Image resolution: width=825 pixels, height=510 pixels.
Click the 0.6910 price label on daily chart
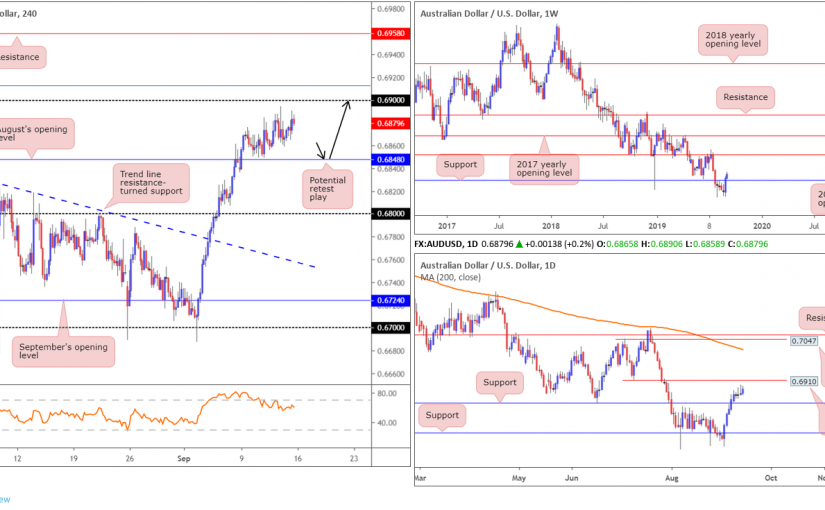(x=803, y=381)
